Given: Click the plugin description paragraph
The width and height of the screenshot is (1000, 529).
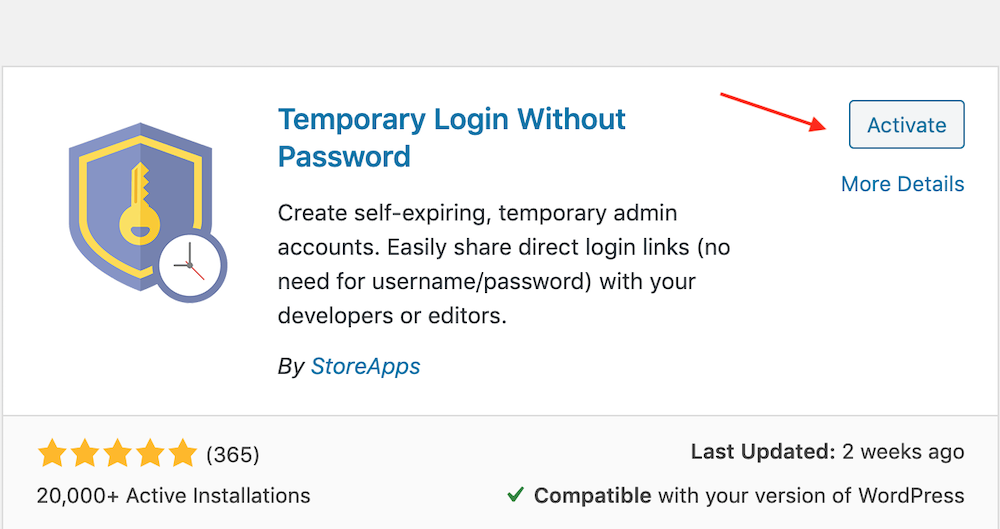Looking at the screenshot, I should [504, 264].
